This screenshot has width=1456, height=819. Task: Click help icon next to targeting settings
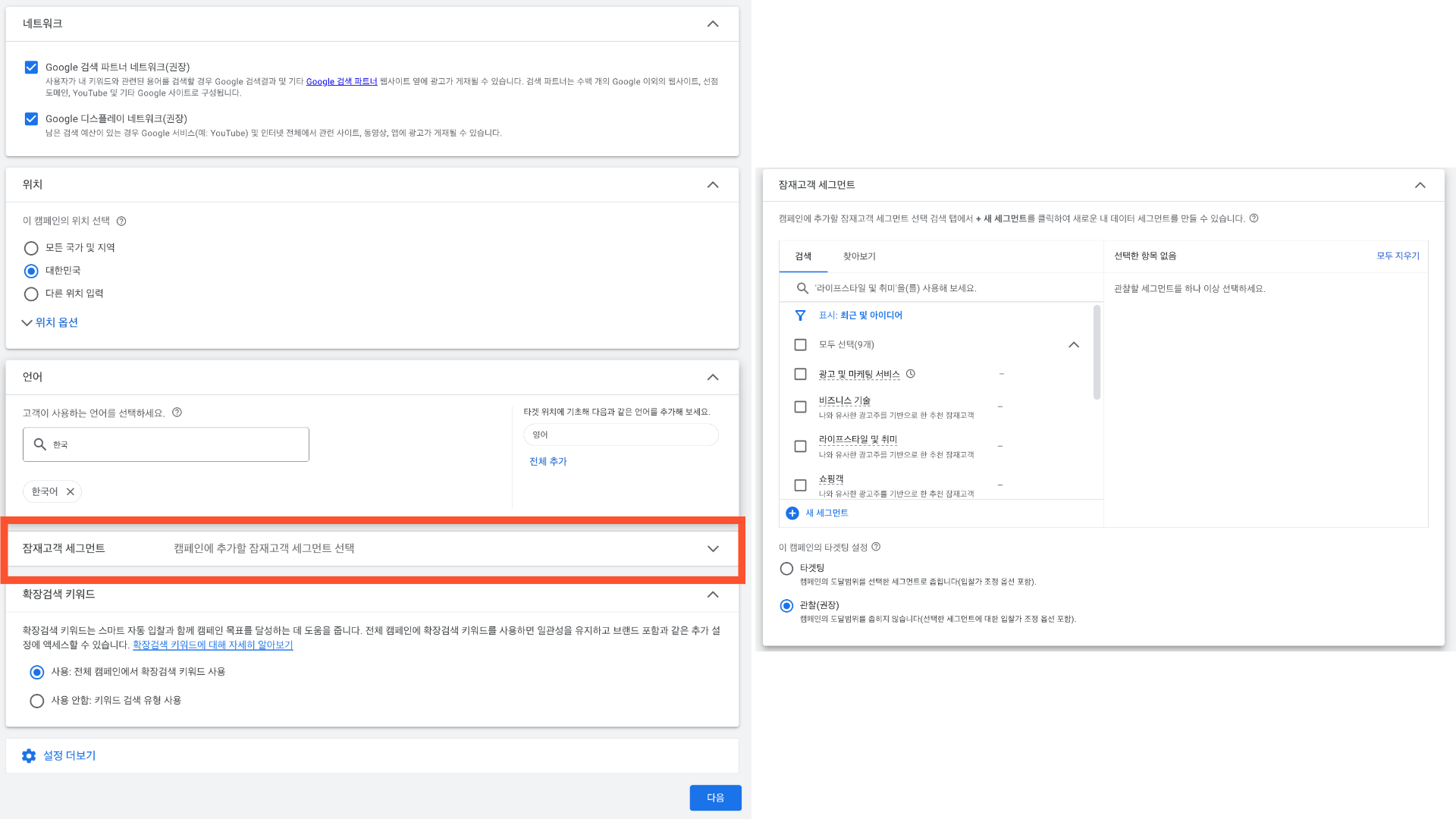coord(876,547)
